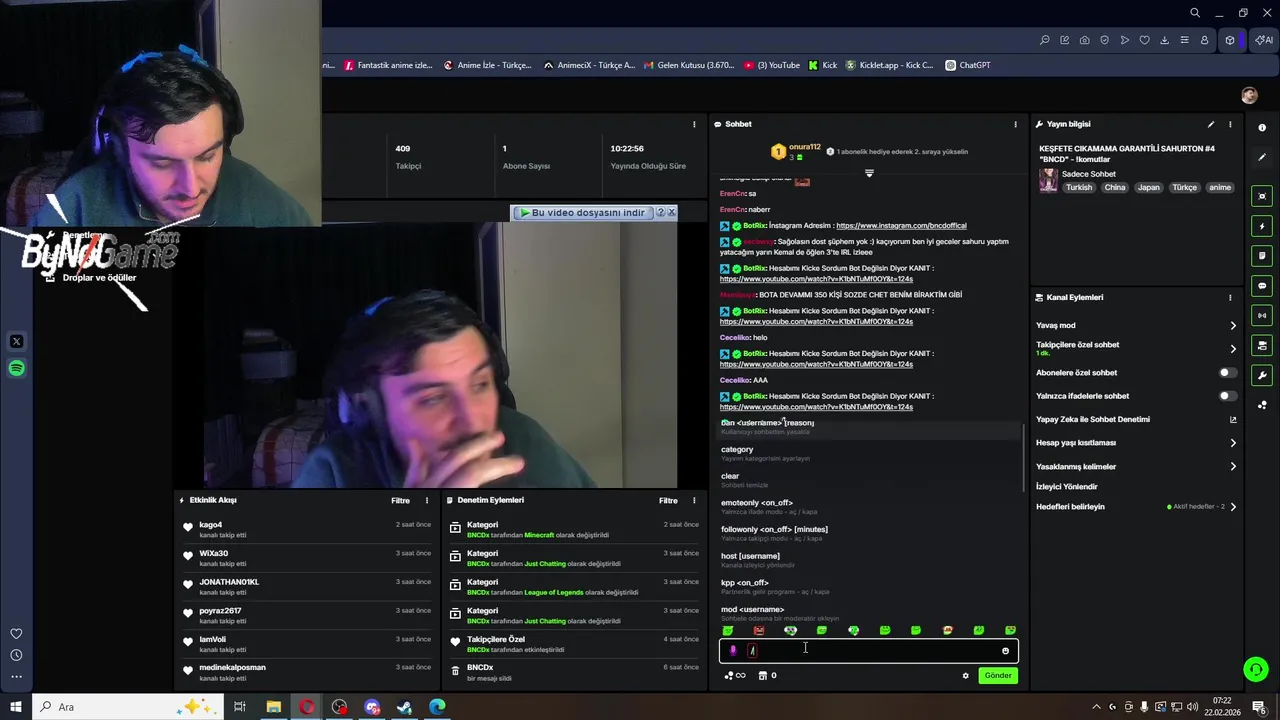This screenshot has width=1280, height=720.
Task: Close the video download overlay bar
Action: coord(672,212)
